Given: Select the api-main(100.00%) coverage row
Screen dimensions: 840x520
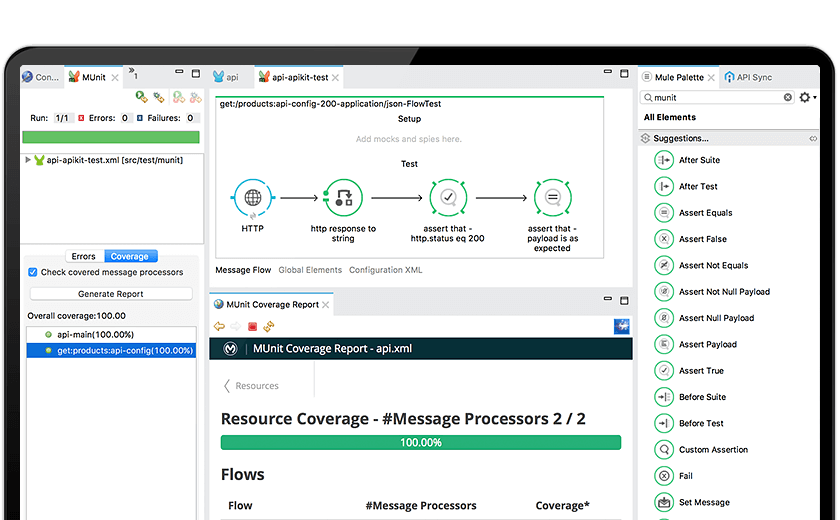Looking at the screenshot, I should [x=111, y=334].
